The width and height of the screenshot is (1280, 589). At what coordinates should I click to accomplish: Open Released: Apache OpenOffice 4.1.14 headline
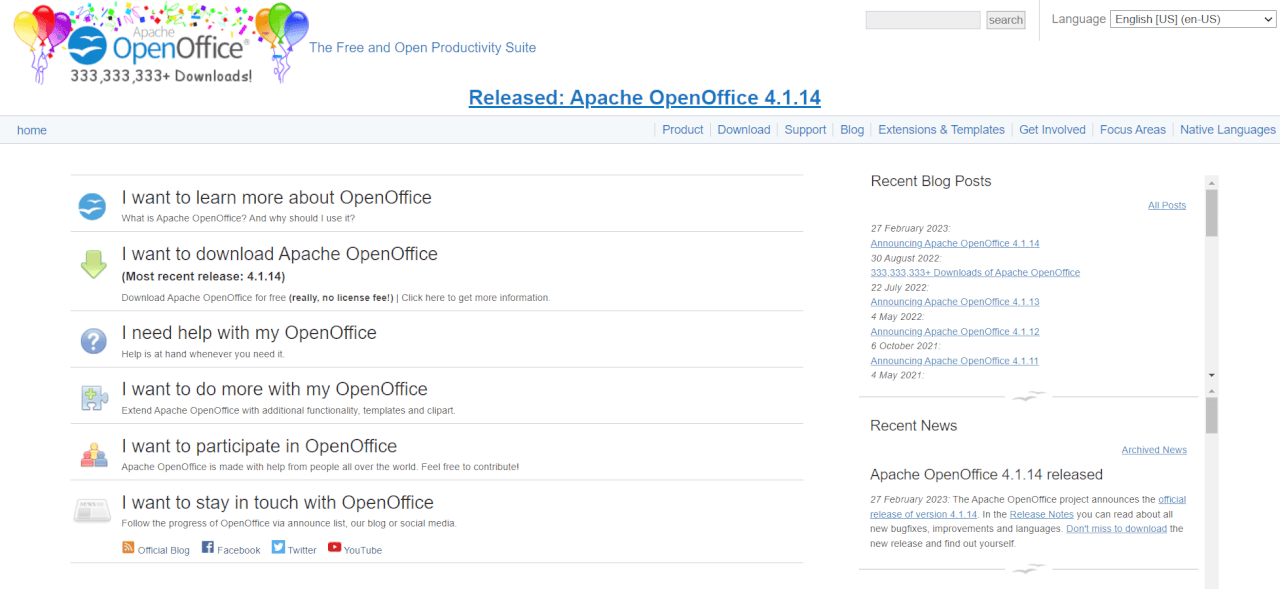[x=644, y=97]
